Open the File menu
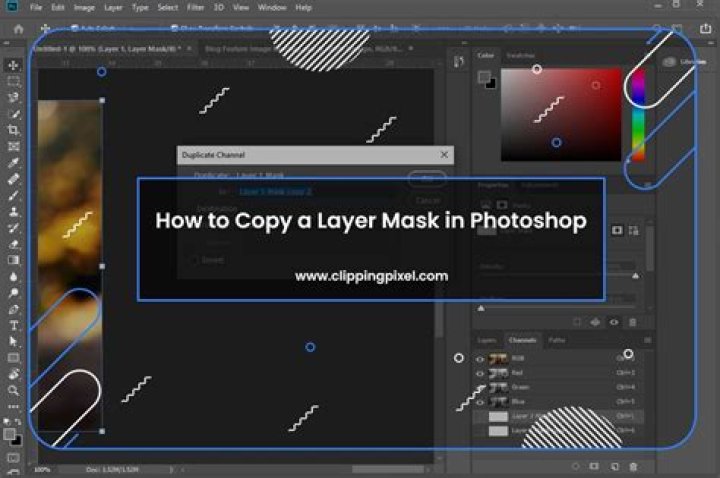 pos(36,7)
